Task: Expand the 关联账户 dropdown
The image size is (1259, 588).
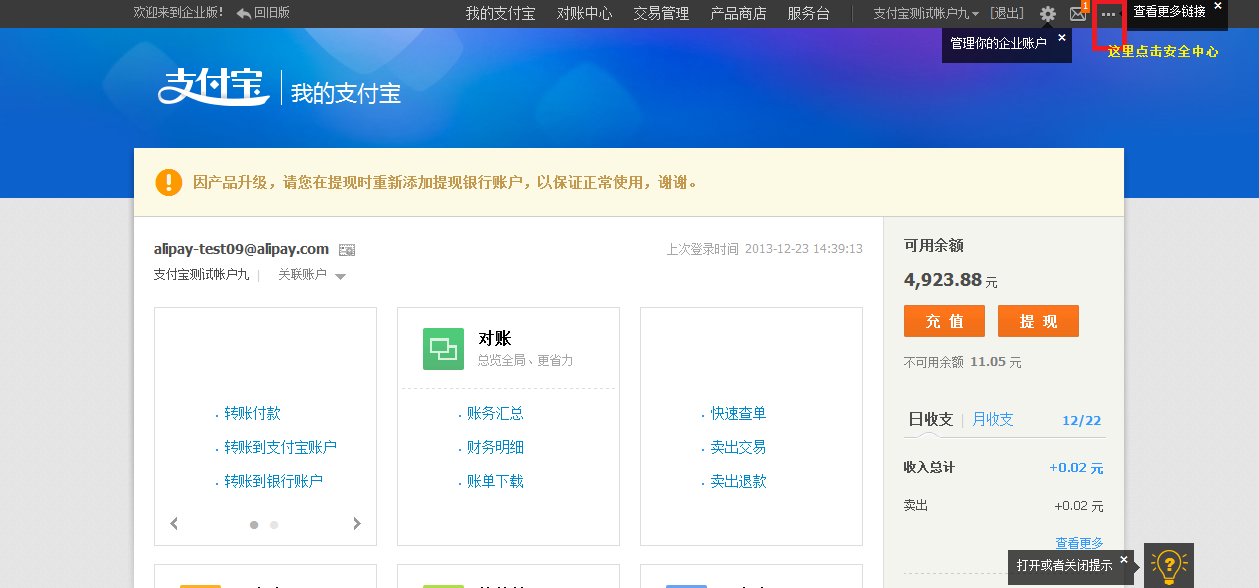Action: pyautogui.click(x=312, y=275)
